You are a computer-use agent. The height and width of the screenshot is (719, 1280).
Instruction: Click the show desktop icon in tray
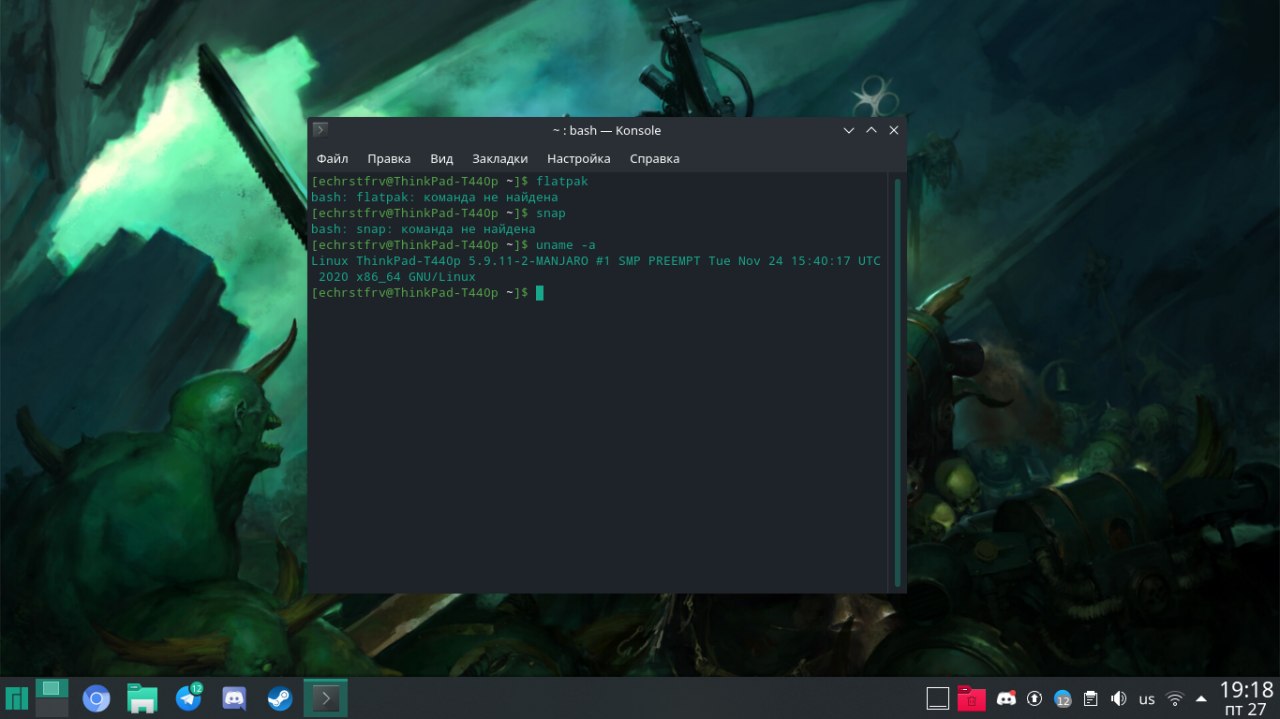[x=937, y=698]
